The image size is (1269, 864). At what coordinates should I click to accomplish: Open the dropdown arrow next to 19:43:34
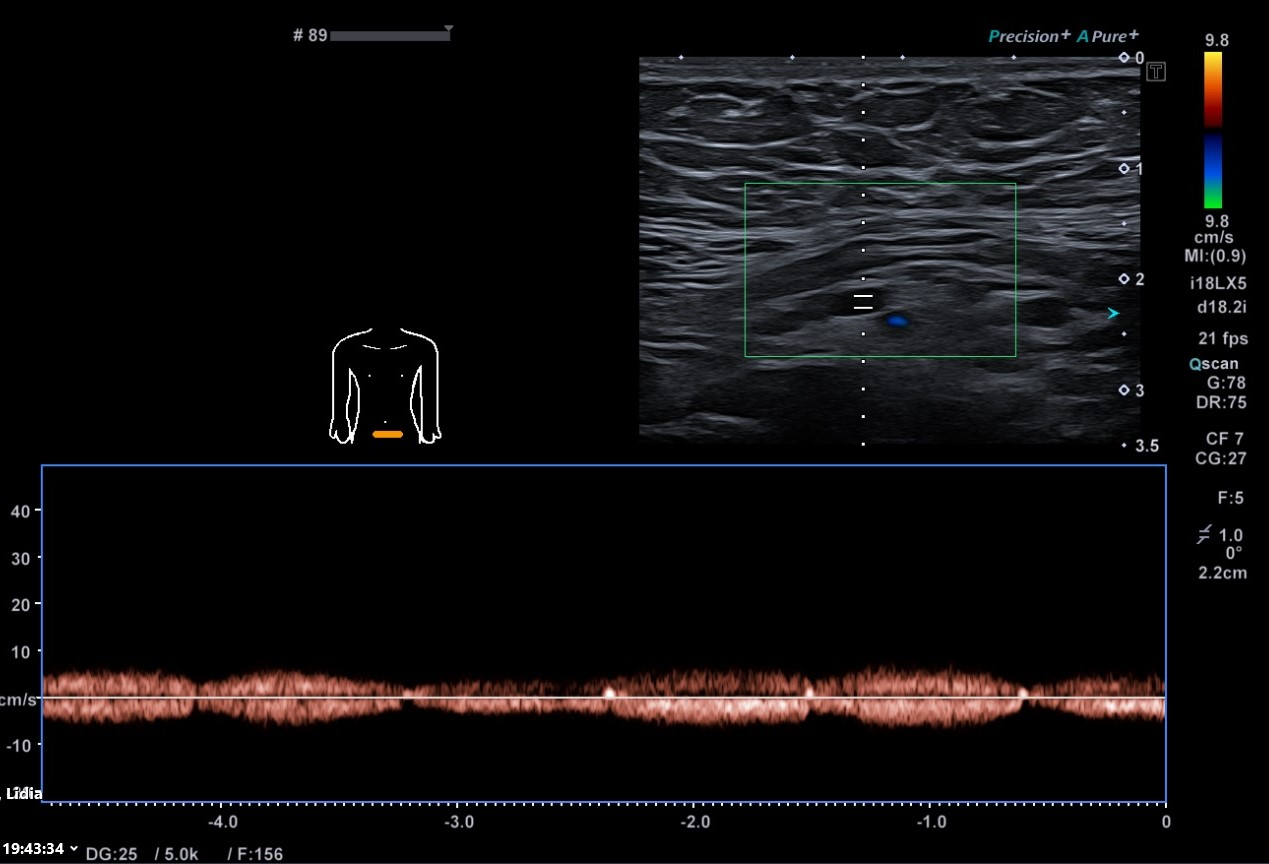73,848
